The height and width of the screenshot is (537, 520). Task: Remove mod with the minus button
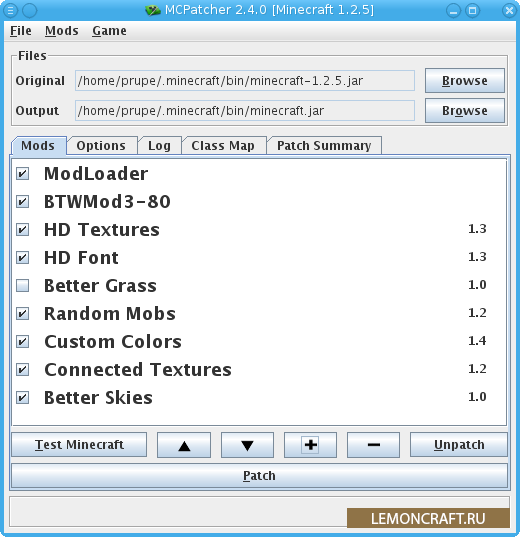point(373,445)
